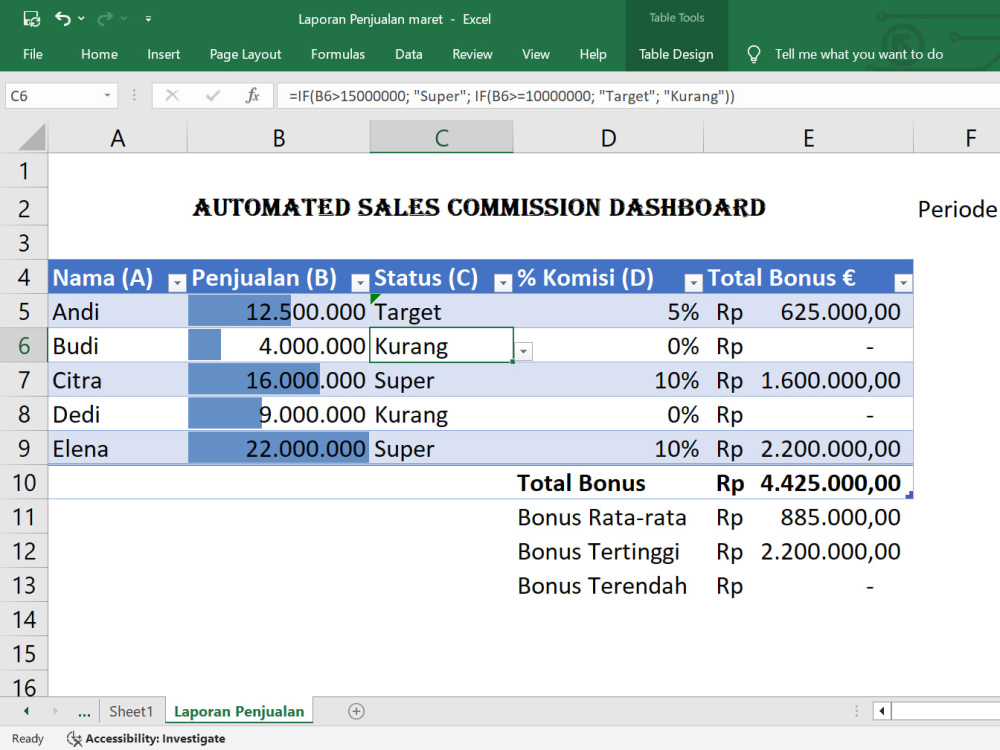This screenshot has width=1000, height=750.
Task: Open the Redo history dropdown arrow
Action: 124,18
